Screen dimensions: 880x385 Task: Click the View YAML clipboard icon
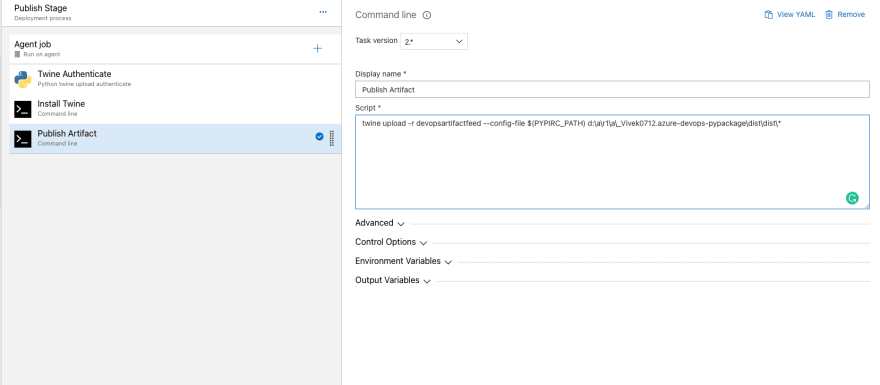pyautogui.click(x=768, y=15)
